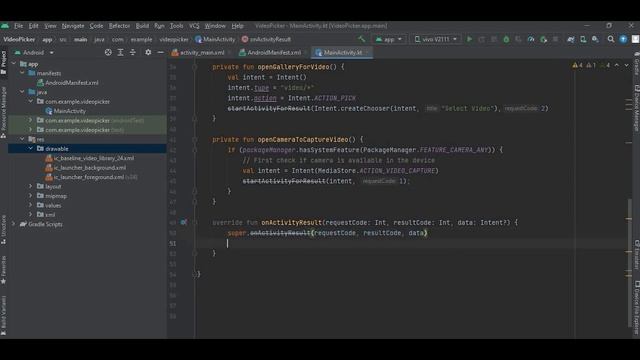Click the Attach Debugger to Android Process icon
Screen dimensions: 640x360
click(x=543, y=39)
